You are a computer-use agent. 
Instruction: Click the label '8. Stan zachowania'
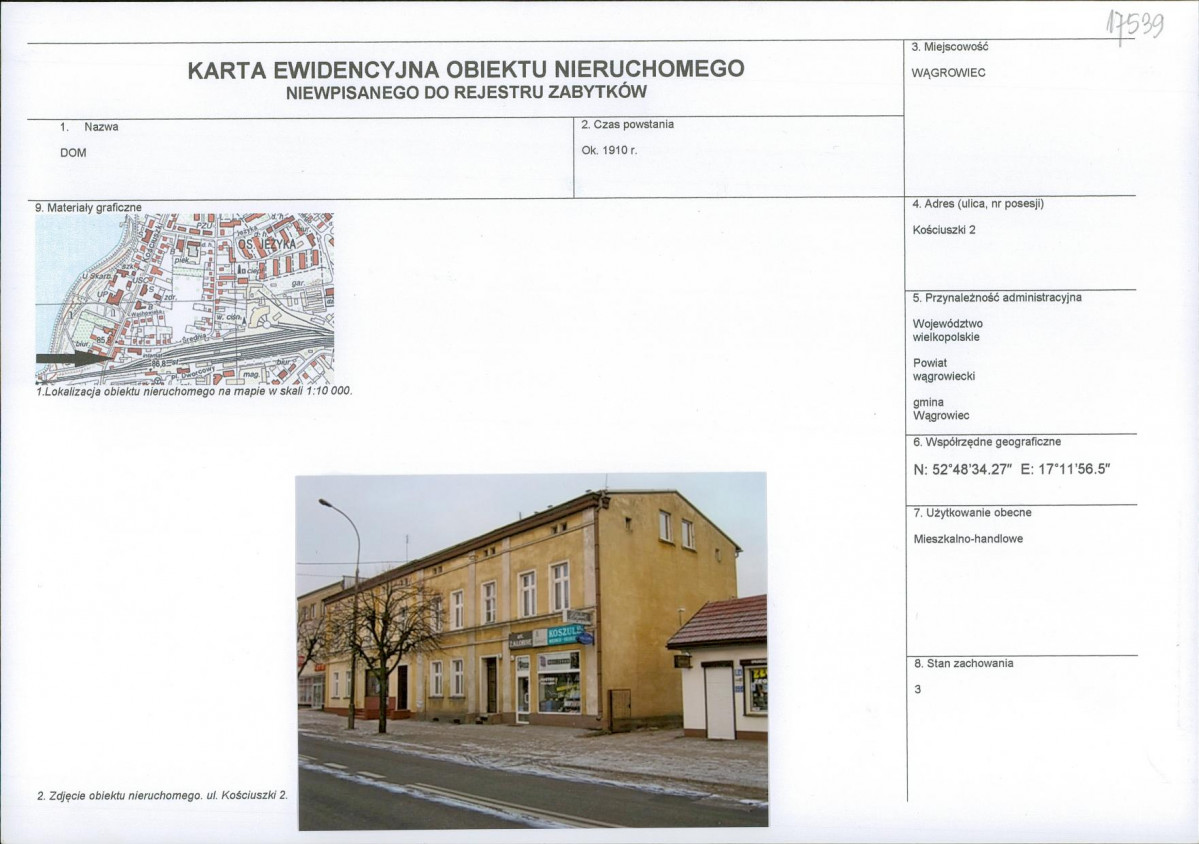[963, 664]
